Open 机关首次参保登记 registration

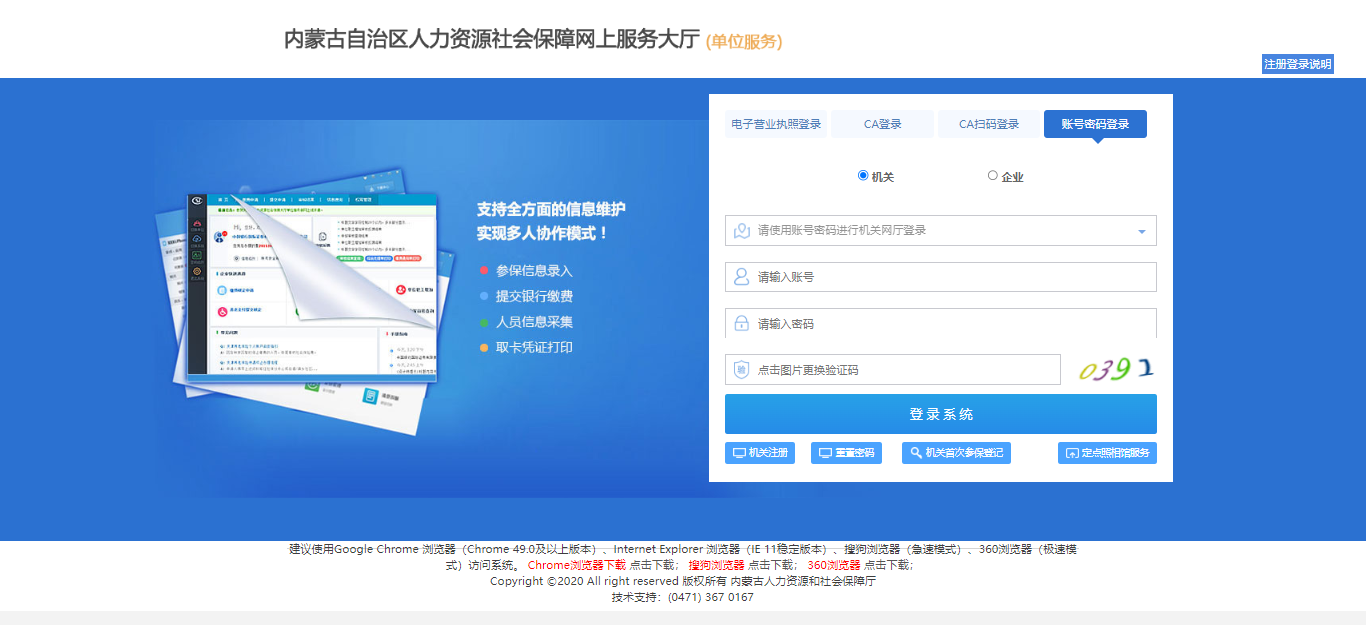coord(956,453)
